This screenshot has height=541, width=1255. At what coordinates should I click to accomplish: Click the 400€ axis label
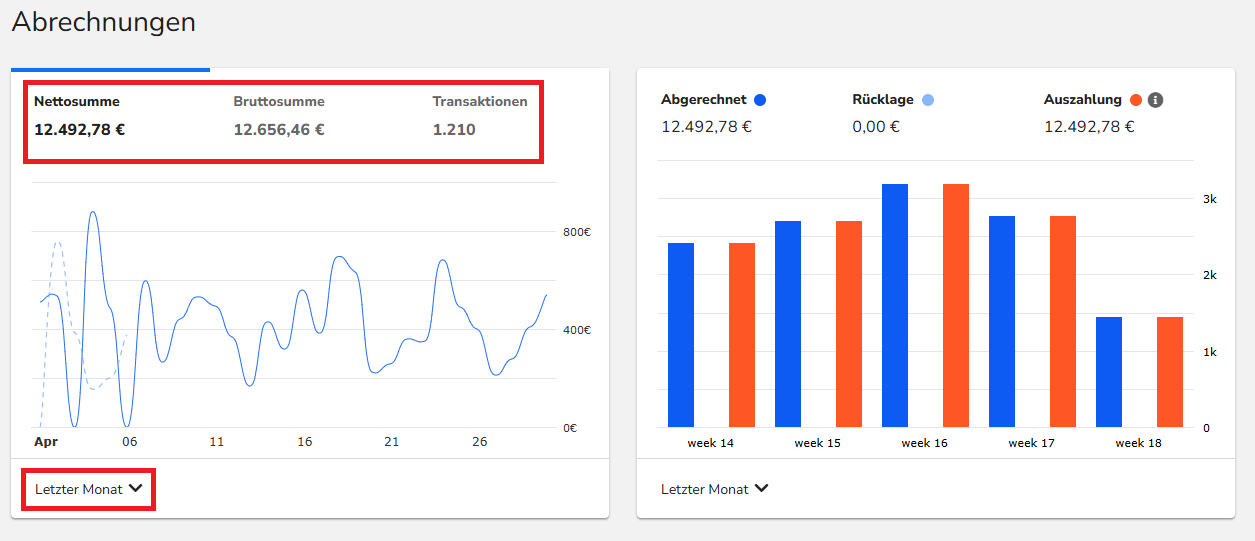pyautogui.click(x=577, y=330)
